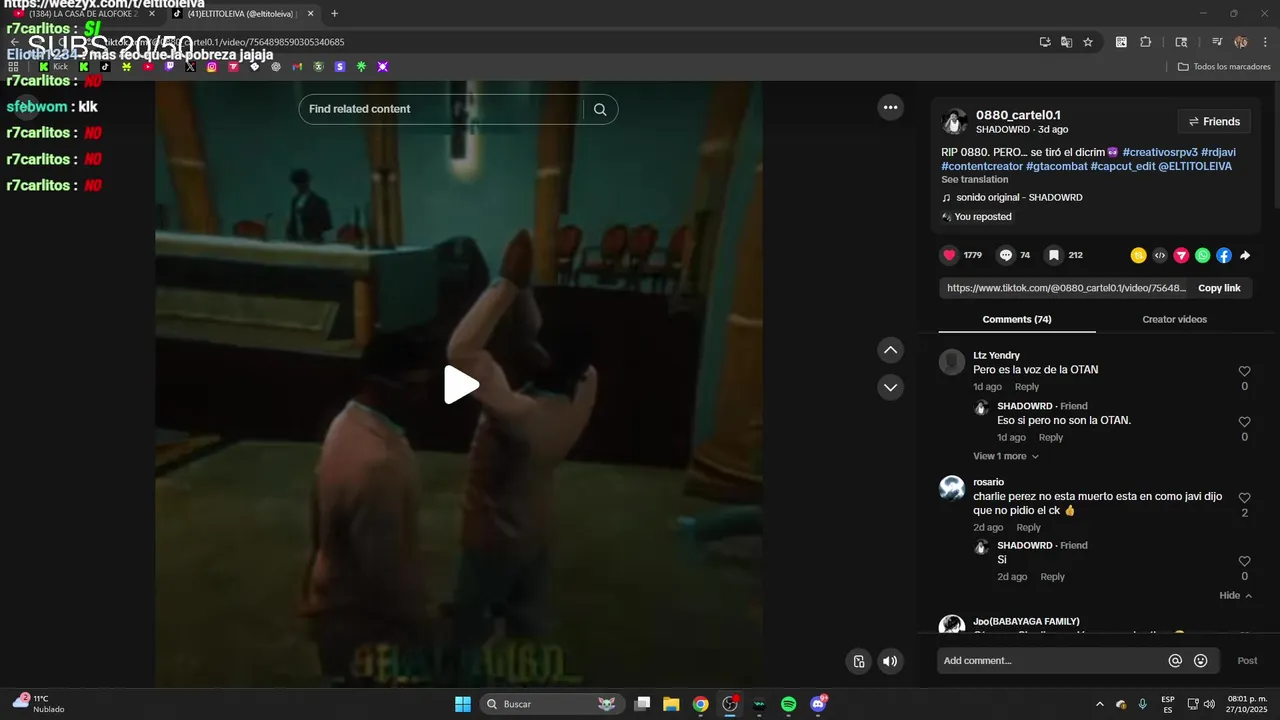Select the ELTITOLEIVA TikTok browser tab

click(243, 14)
